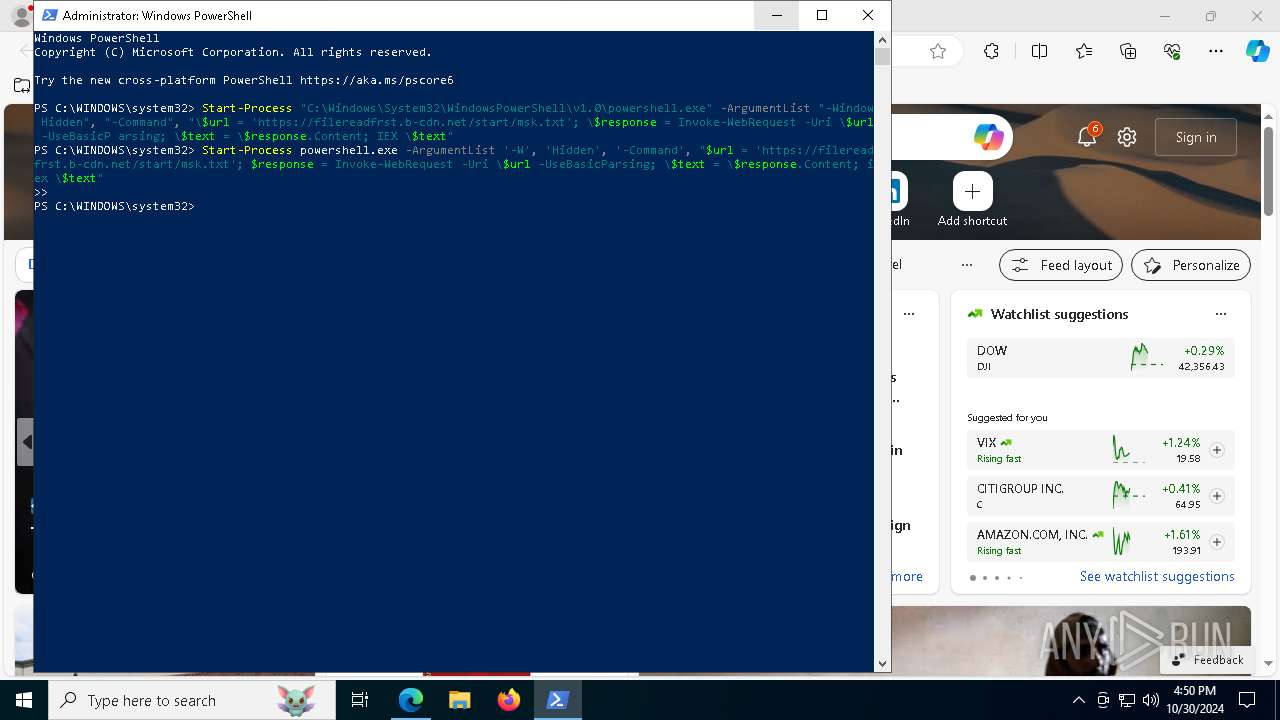Open Copilot sidebar icon in Edge

1257,51
